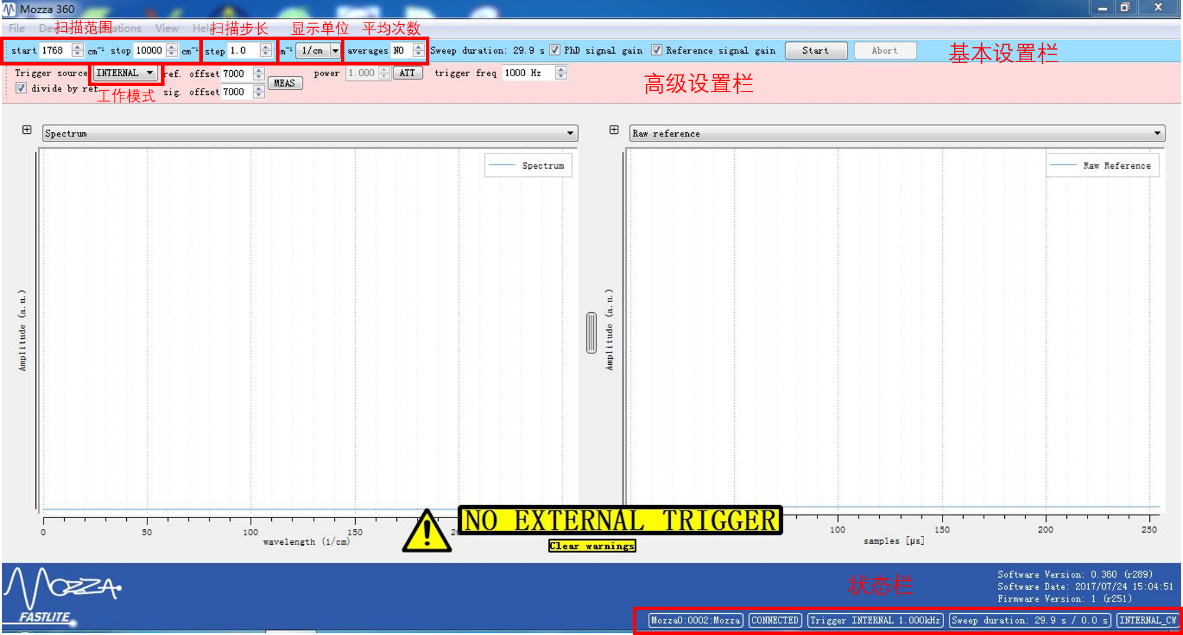1183x635 pixels.
Task: Click the splitter handle between the plots
Action: [x=591, y=333]
